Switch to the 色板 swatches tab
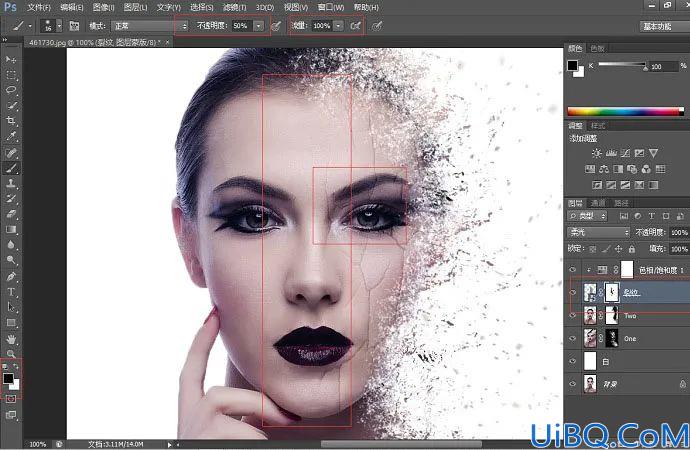This screenshot has height=450, width=690. [597, 48]
